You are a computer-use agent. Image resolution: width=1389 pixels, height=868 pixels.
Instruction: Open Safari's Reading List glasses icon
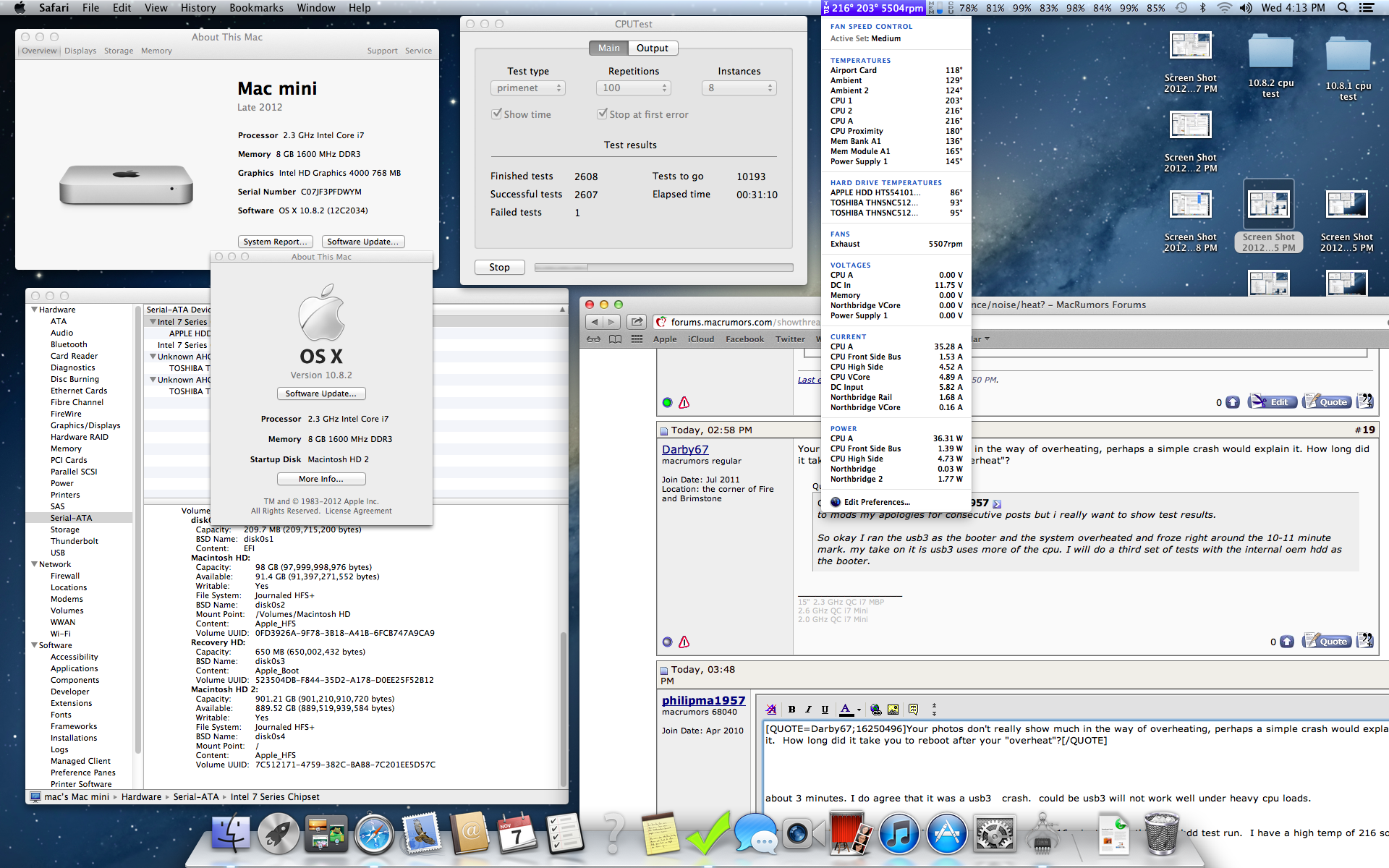coord(593,339)
